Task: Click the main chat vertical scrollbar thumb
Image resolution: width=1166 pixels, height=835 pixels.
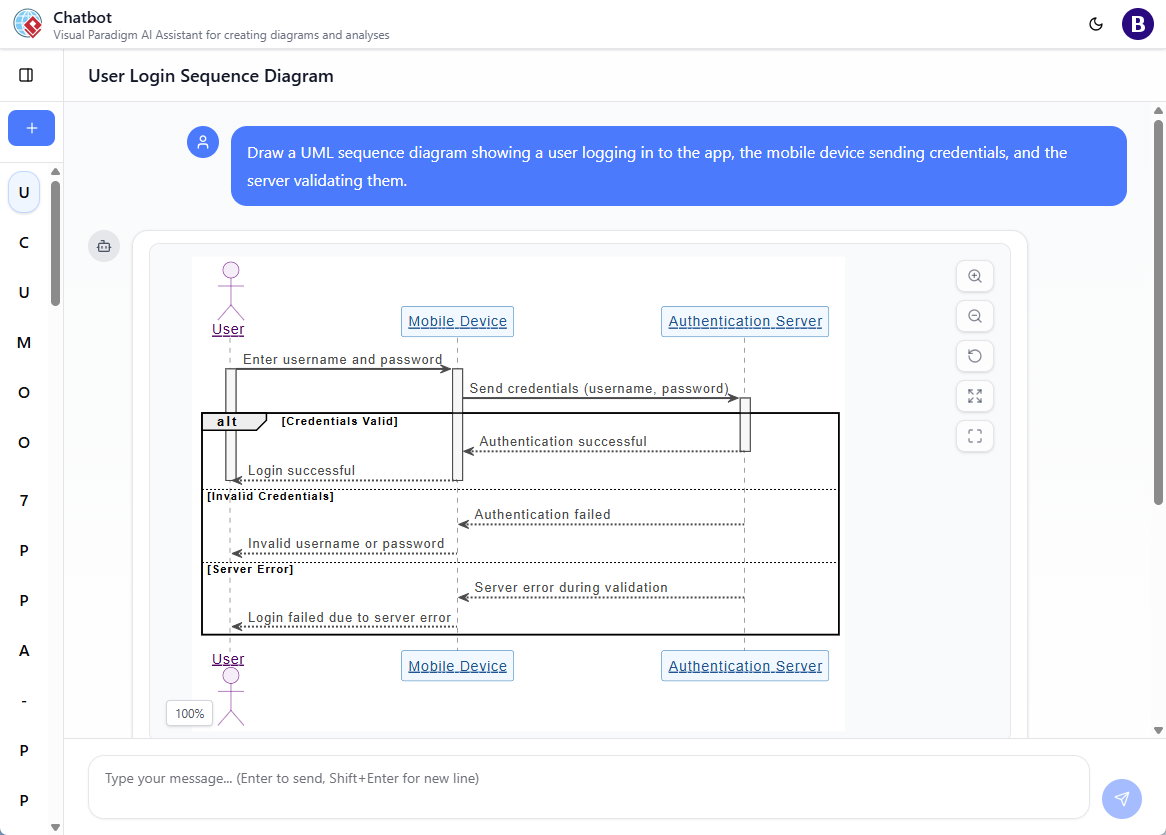Action: pyautogui.click(x=1158, y=310)
